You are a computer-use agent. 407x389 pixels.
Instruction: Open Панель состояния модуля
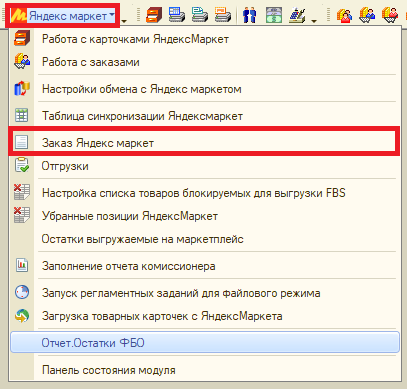(x=205, y=370)
